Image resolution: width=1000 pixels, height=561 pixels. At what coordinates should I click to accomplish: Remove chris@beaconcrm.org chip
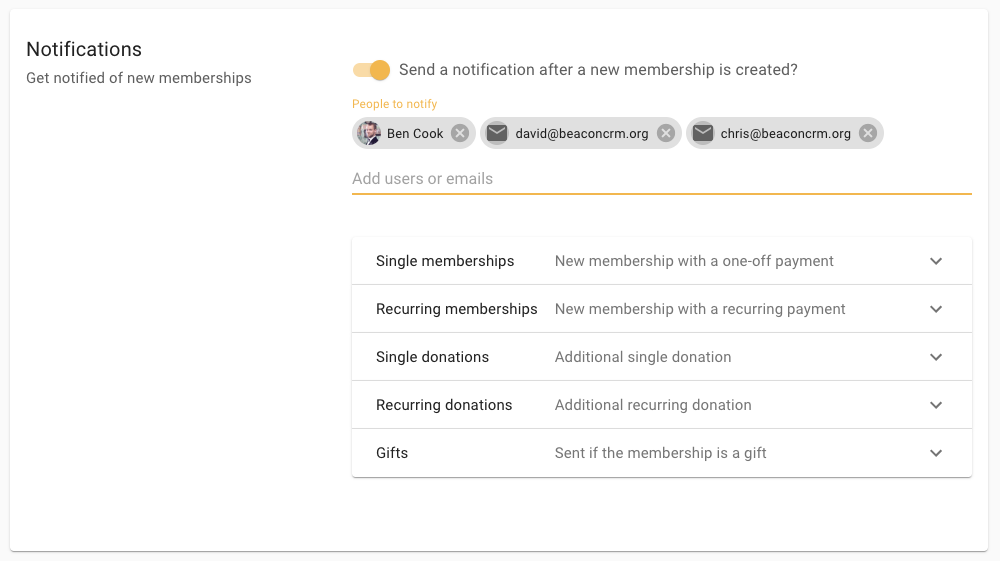(x=868, y=134)
